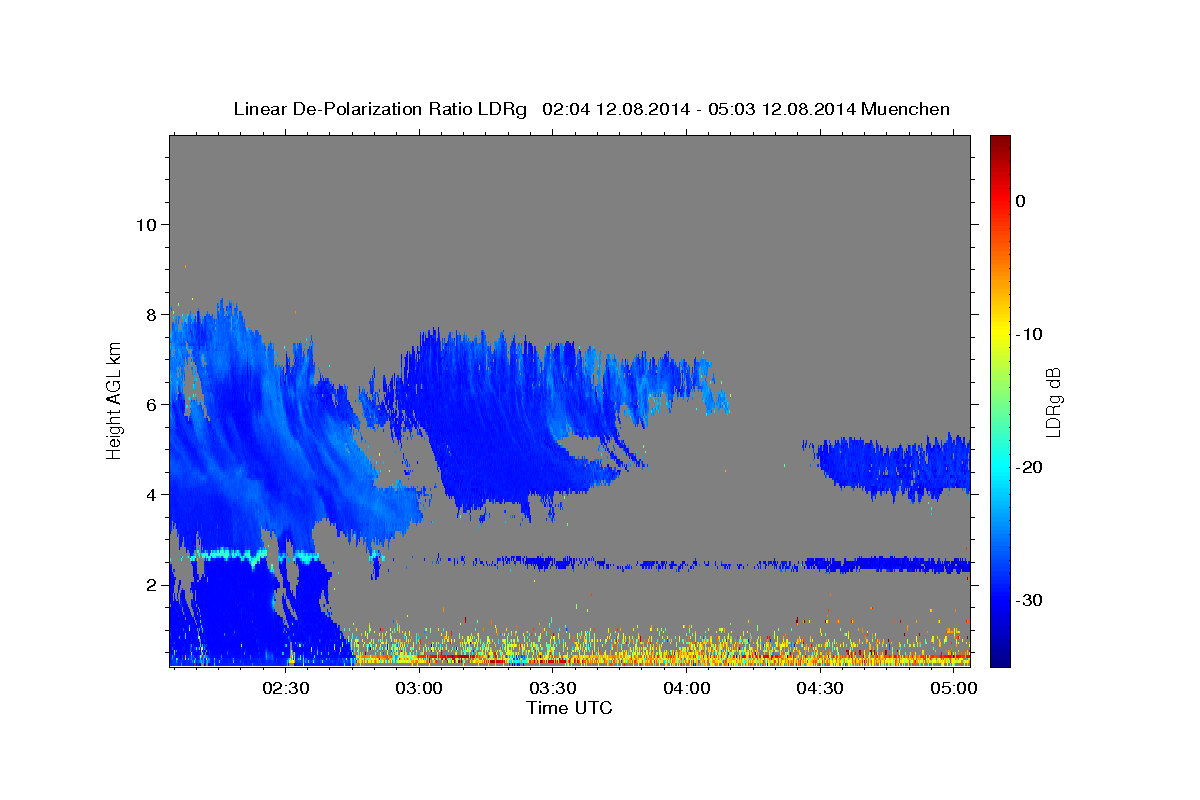Click the colorbar value -20
1200x800 pixels.
tap(1030, 467)
